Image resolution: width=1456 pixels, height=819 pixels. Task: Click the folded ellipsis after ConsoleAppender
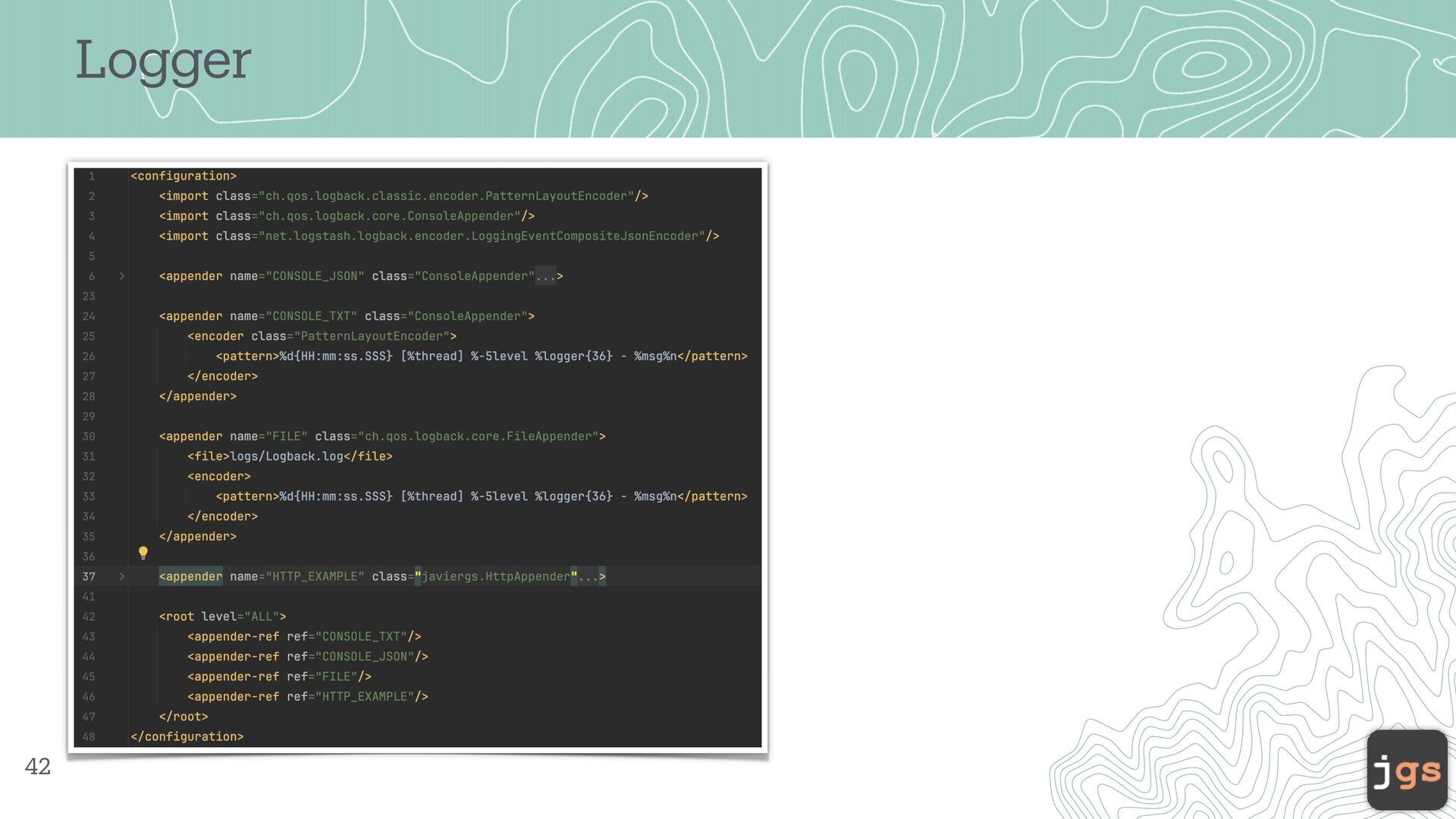point(545,277)
